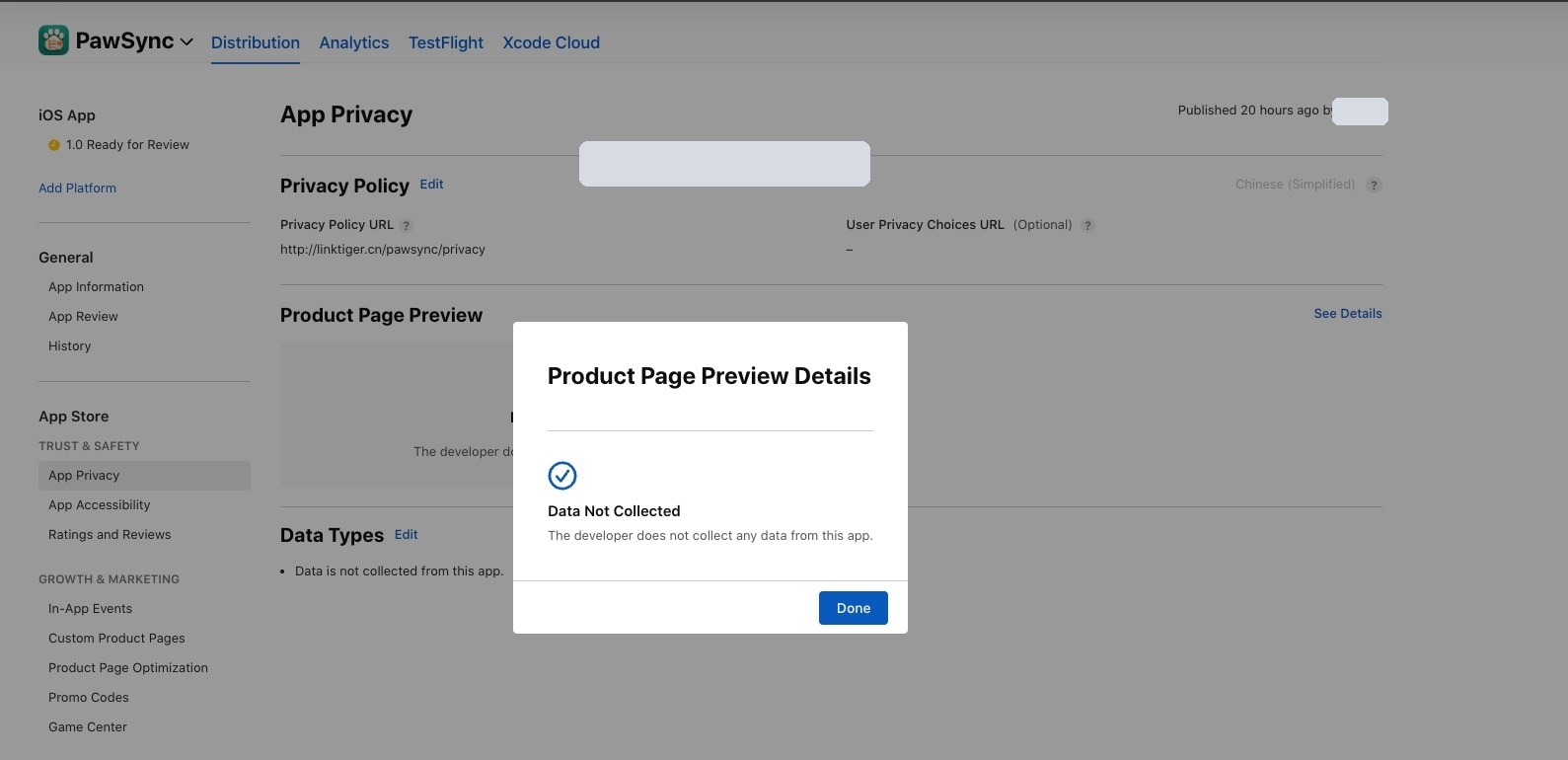This screenshot has width=1568, height=760.
Task: Click the See Details link
Action: (1348, 313)
